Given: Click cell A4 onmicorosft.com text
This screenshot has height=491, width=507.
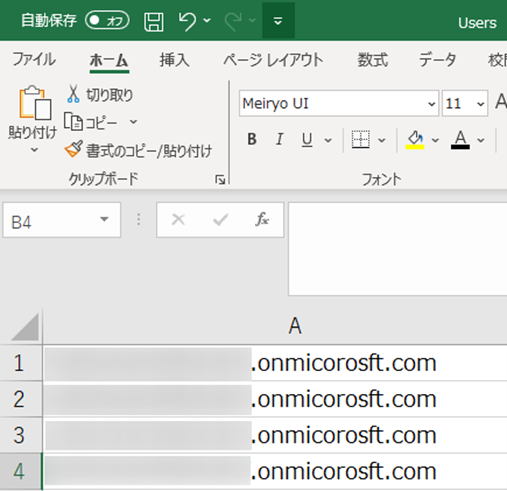Looking at the screenshot, I should [344, 471].
